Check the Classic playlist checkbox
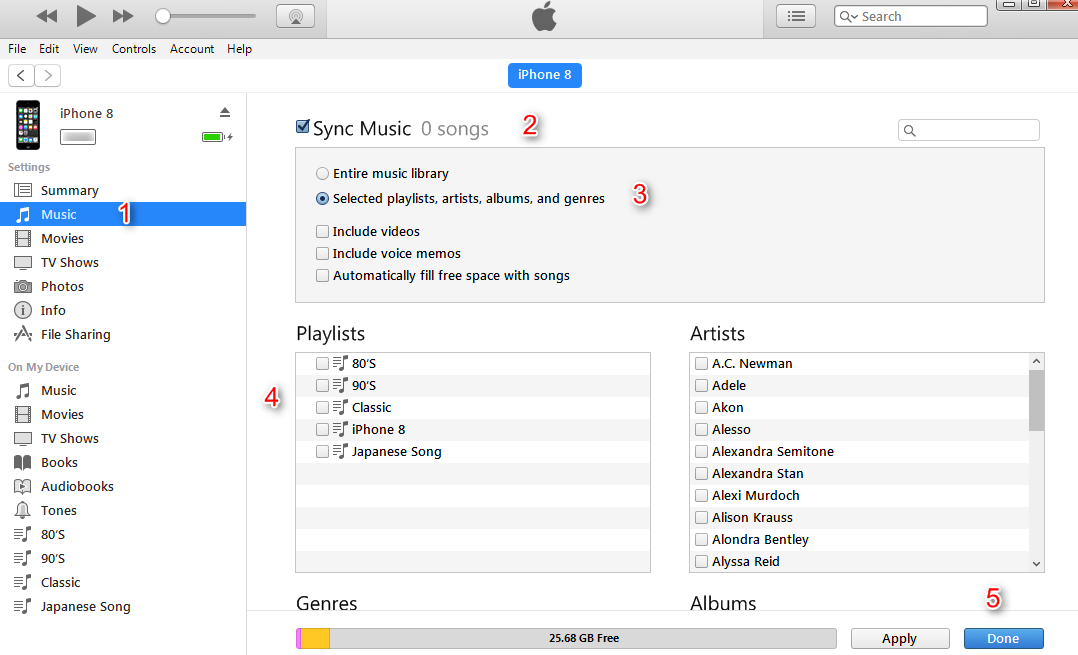The width and height of the screenshot is (1078, 655). click(x=322, y=408)
